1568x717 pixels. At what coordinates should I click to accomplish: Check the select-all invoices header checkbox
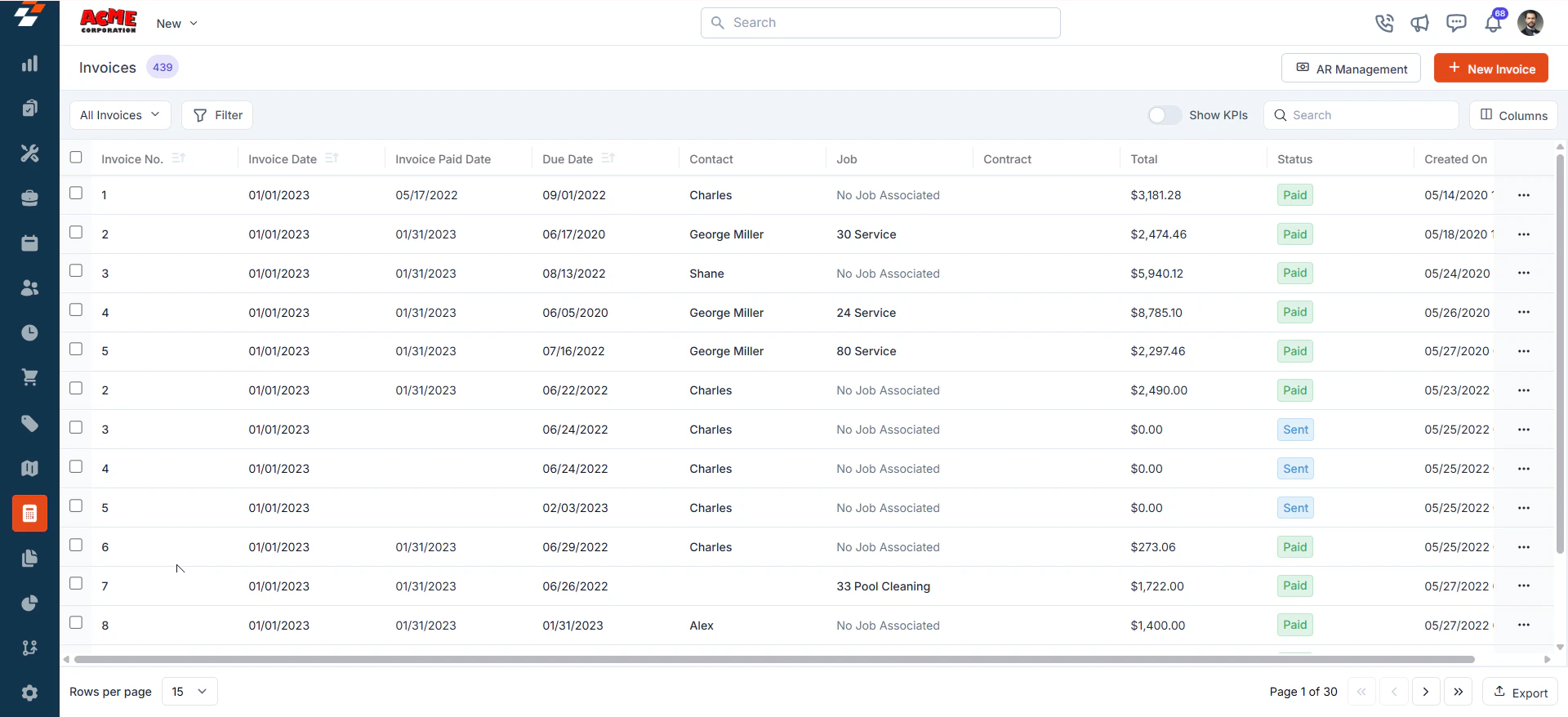click(x=76, y=158)
